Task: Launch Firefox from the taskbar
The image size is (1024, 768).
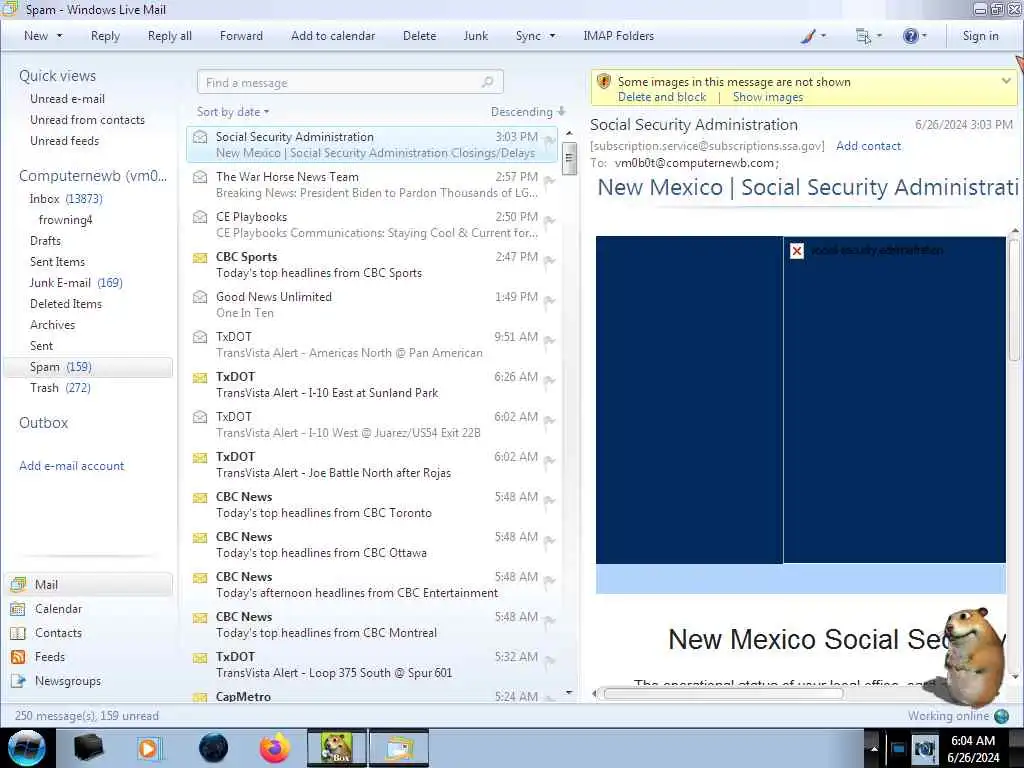Action: pyautogui.click(x=275, y=748)
